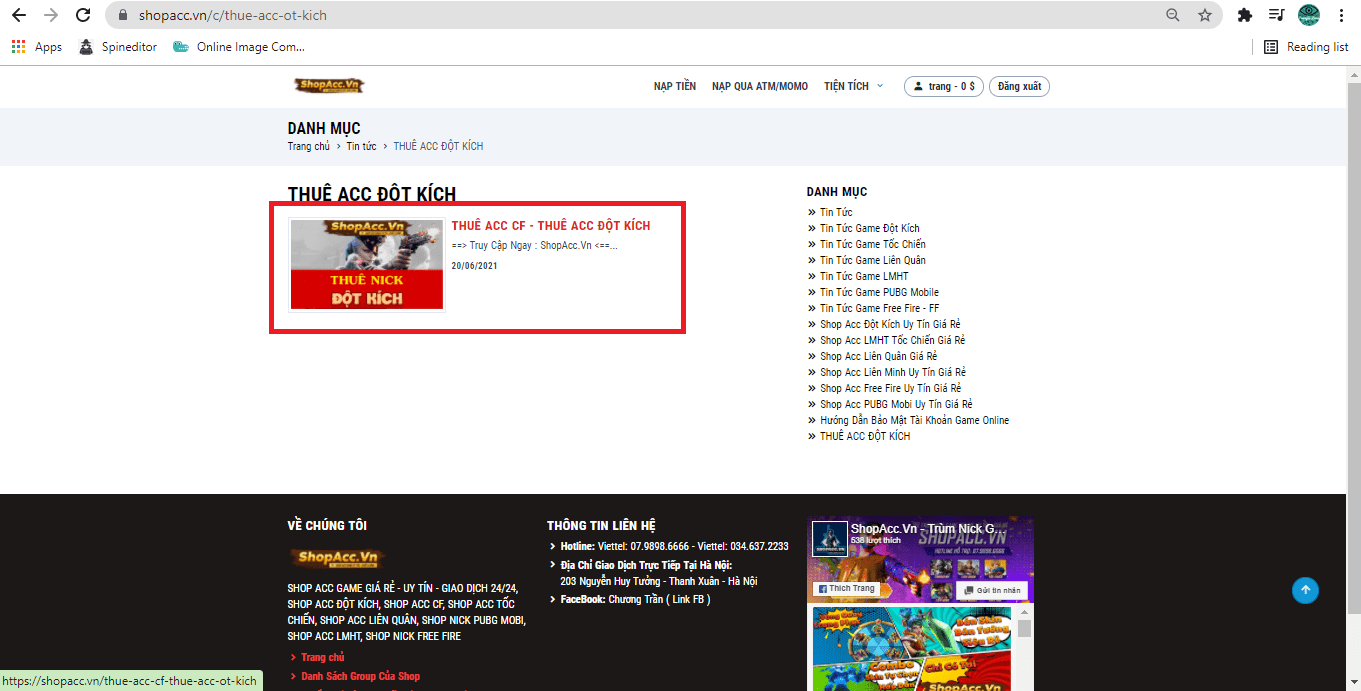Select Tin Tức Game LMHT category

pyautogui.click(x=864, y=276)
